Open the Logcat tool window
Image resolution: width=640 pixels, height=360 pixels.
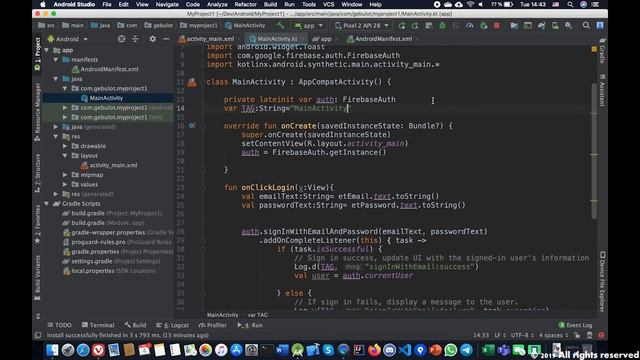pos(172,325)
